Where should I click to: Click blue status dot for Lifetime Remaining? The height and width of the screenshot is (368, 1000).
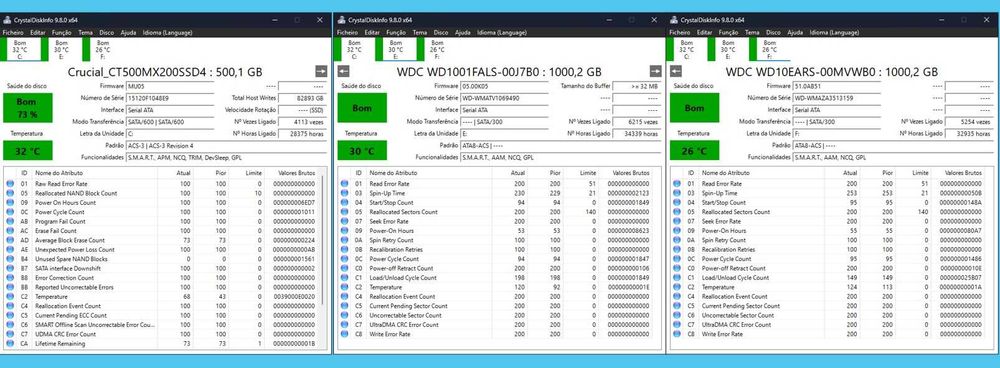pos(10,344)
